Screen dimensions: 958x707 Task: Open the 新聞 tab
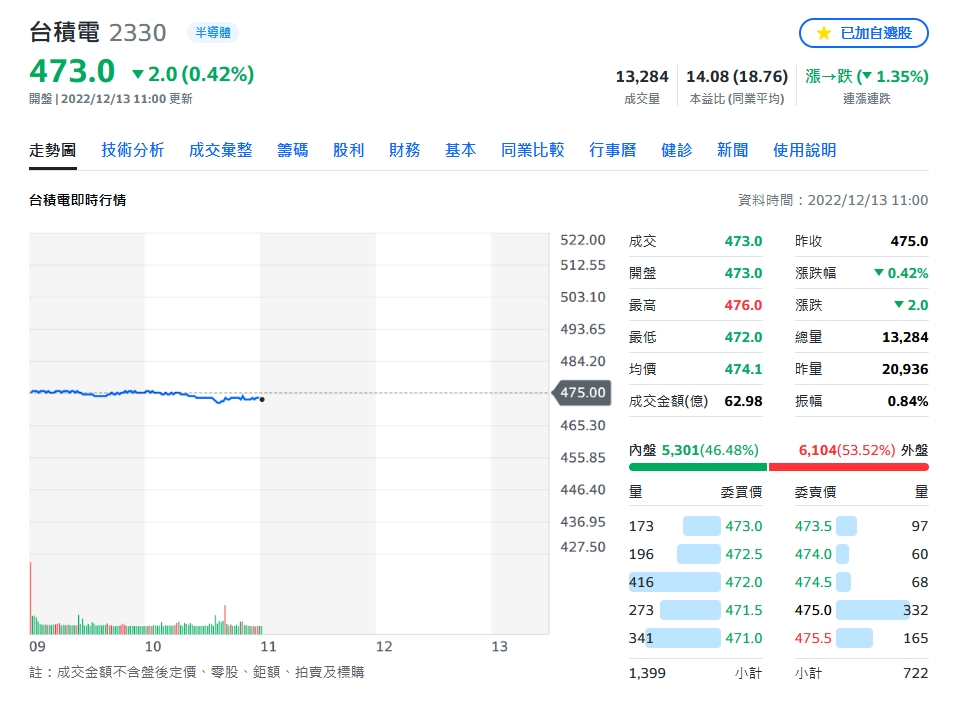tap(733, 150)
